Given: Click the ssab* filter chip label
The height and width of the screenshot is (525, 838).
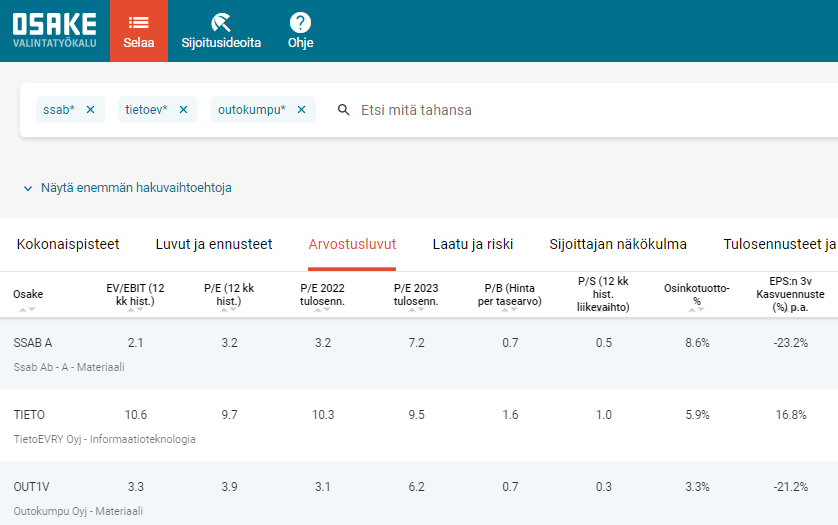Looking at the screenshot, I should coord(59,110).
